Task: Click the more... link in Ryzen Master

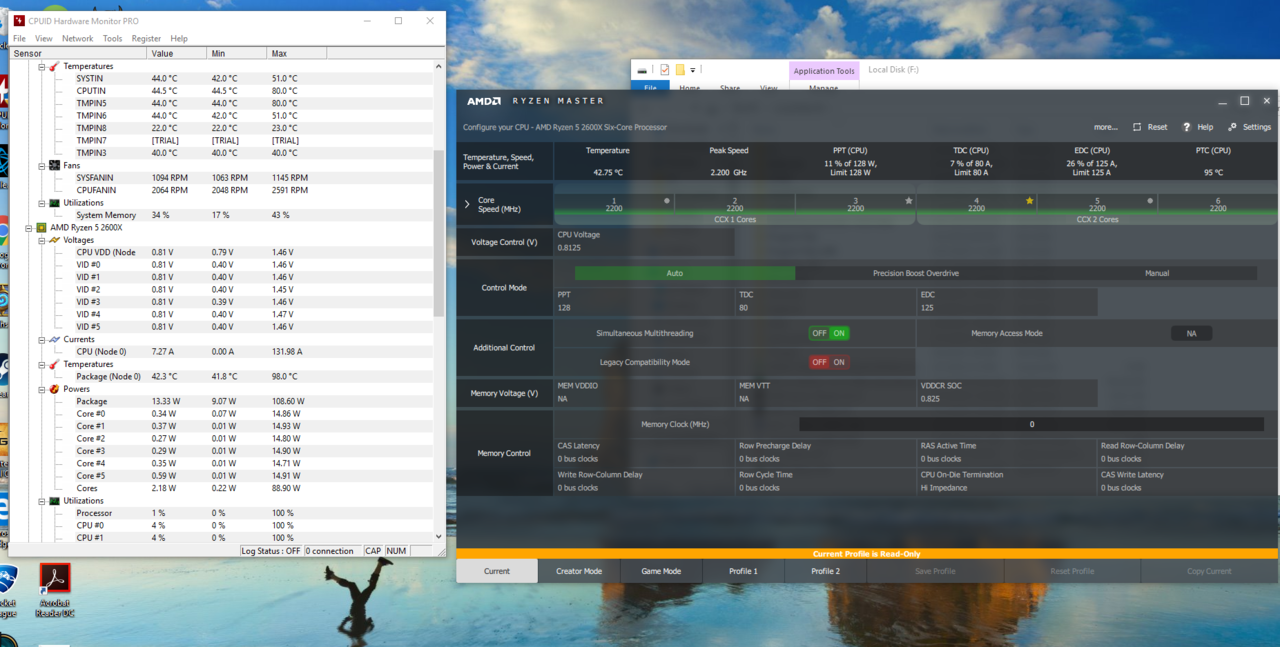Action: click(x=1106, y=127)
